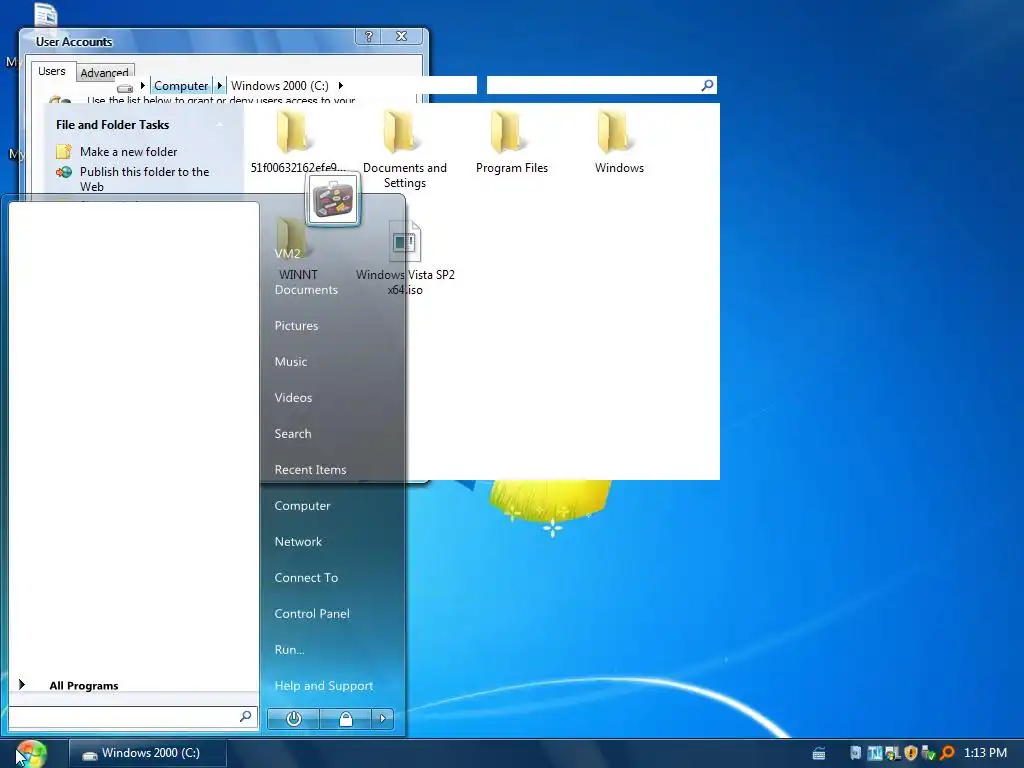Screen dimensions: 1024x768
Task: Open Videos from the Start menu
Action: (x=293, y=398)
